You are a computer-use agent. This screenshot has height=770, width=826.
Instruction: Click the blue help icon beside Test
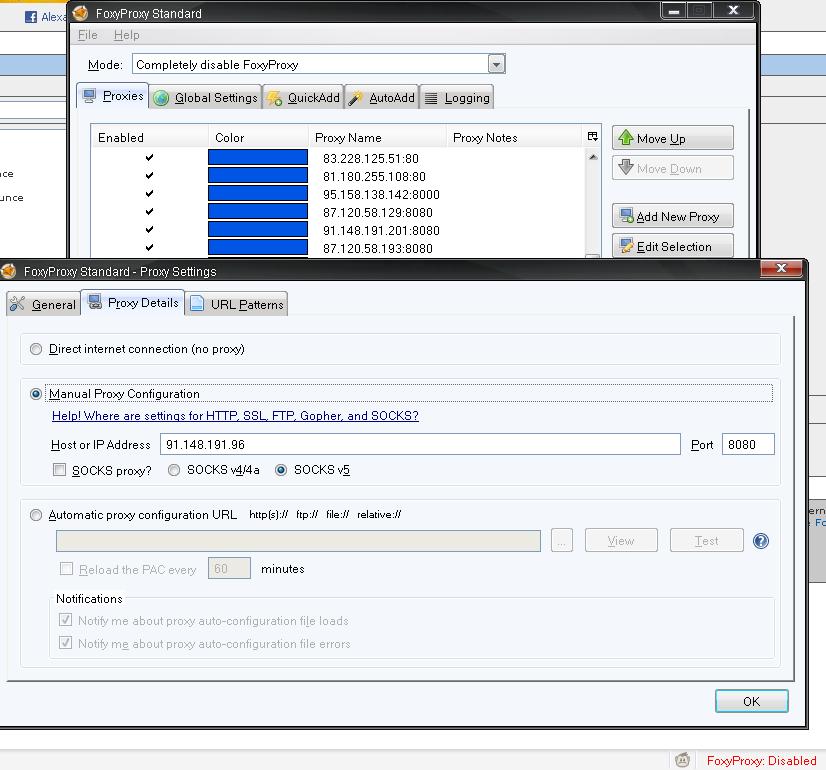tap(761, 541)
